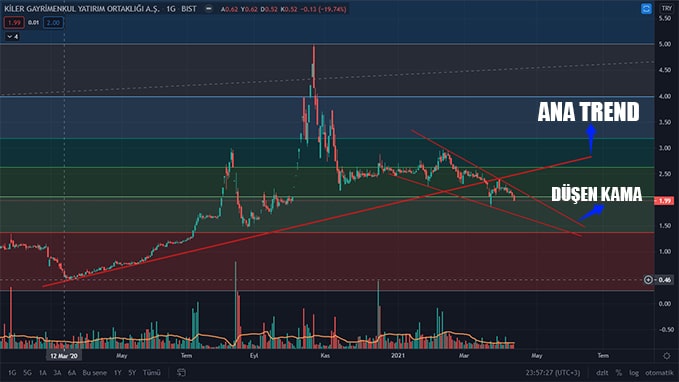Click the 1G interval label in title
Screen dimensions: 679x382
(171, 9)
